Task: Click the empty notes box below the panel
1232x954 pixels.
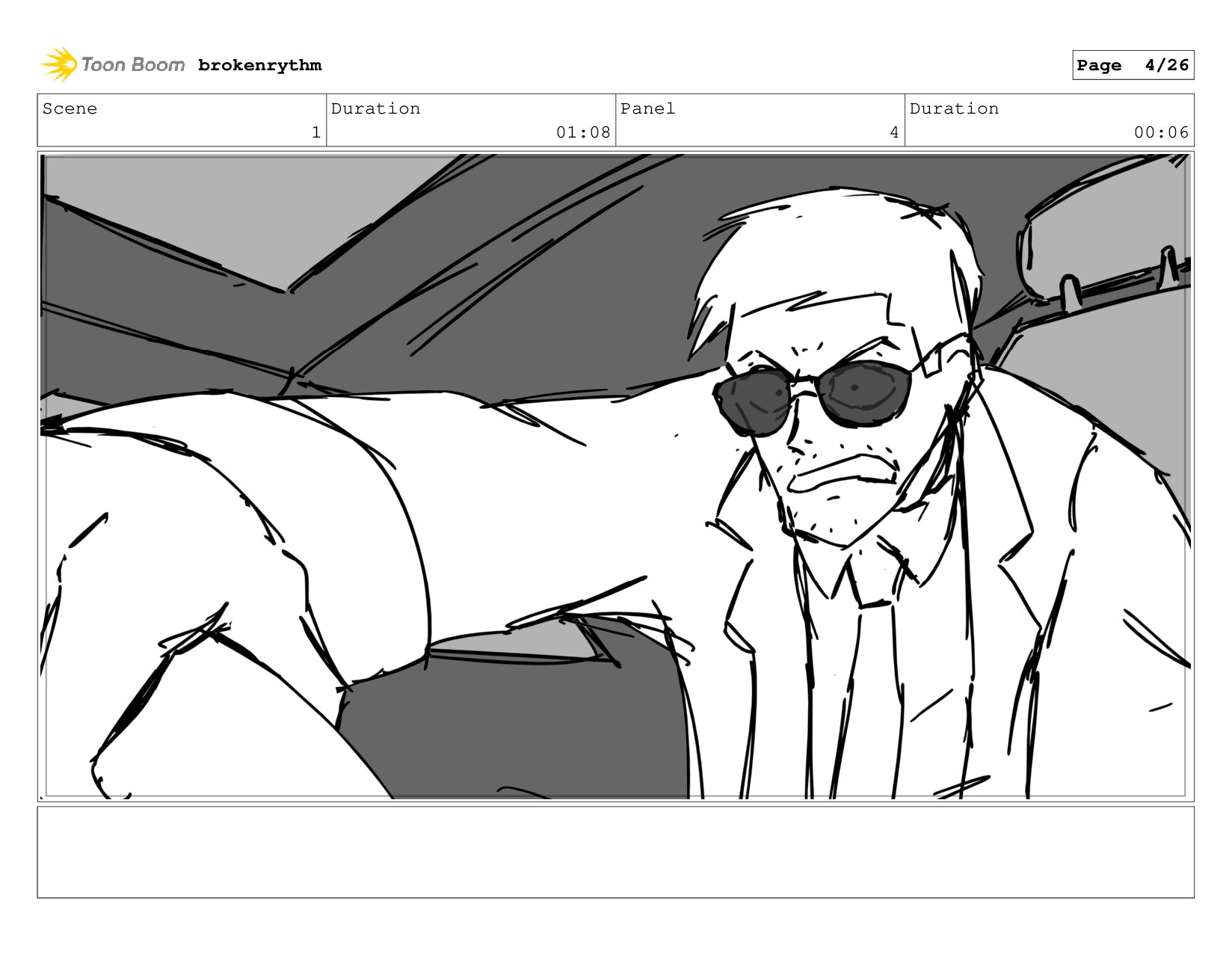Action: click(x=615, y=852)
